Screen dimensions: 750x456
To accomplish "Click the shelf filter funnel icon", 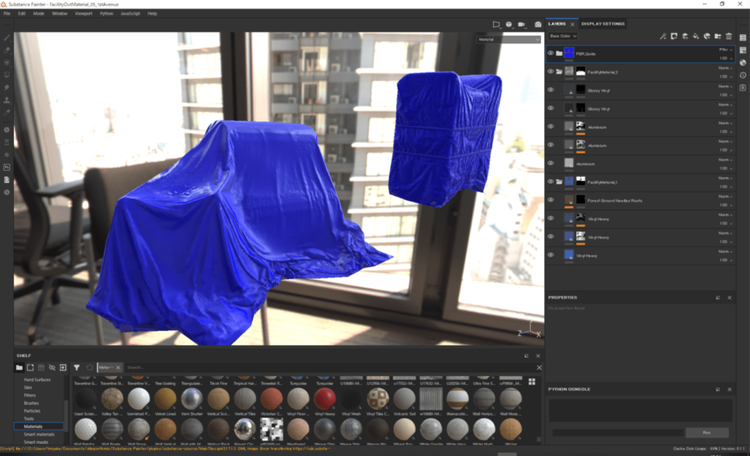I will point(77,367).
